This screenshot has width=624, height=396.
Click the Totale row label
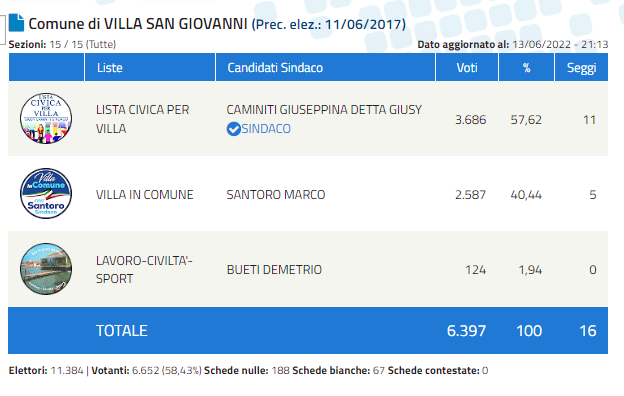[122, 331]
